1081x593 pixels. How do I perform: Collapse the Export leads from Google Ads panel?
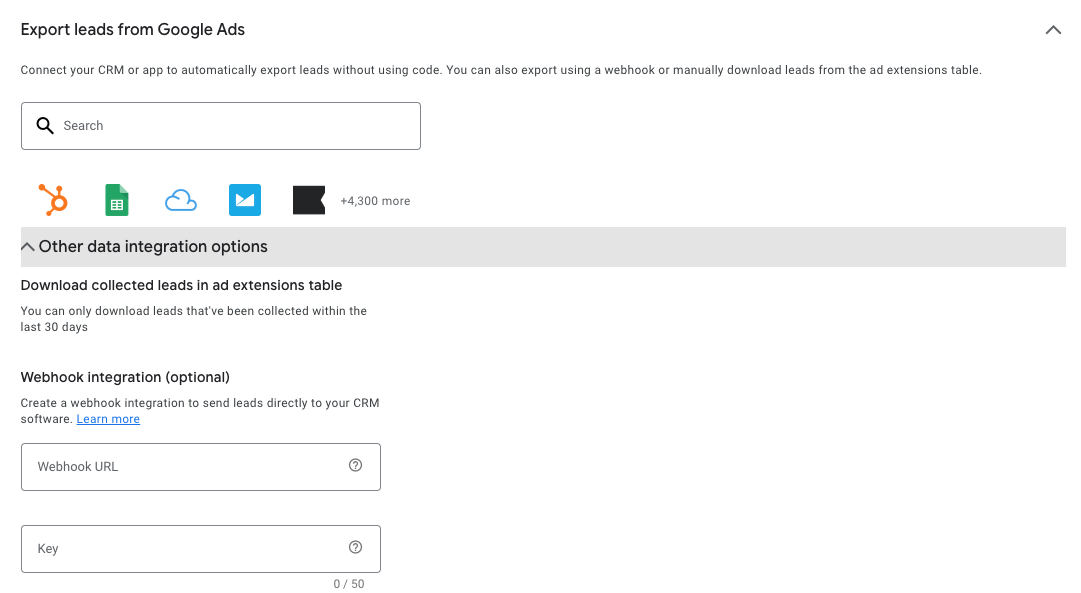1053,30
